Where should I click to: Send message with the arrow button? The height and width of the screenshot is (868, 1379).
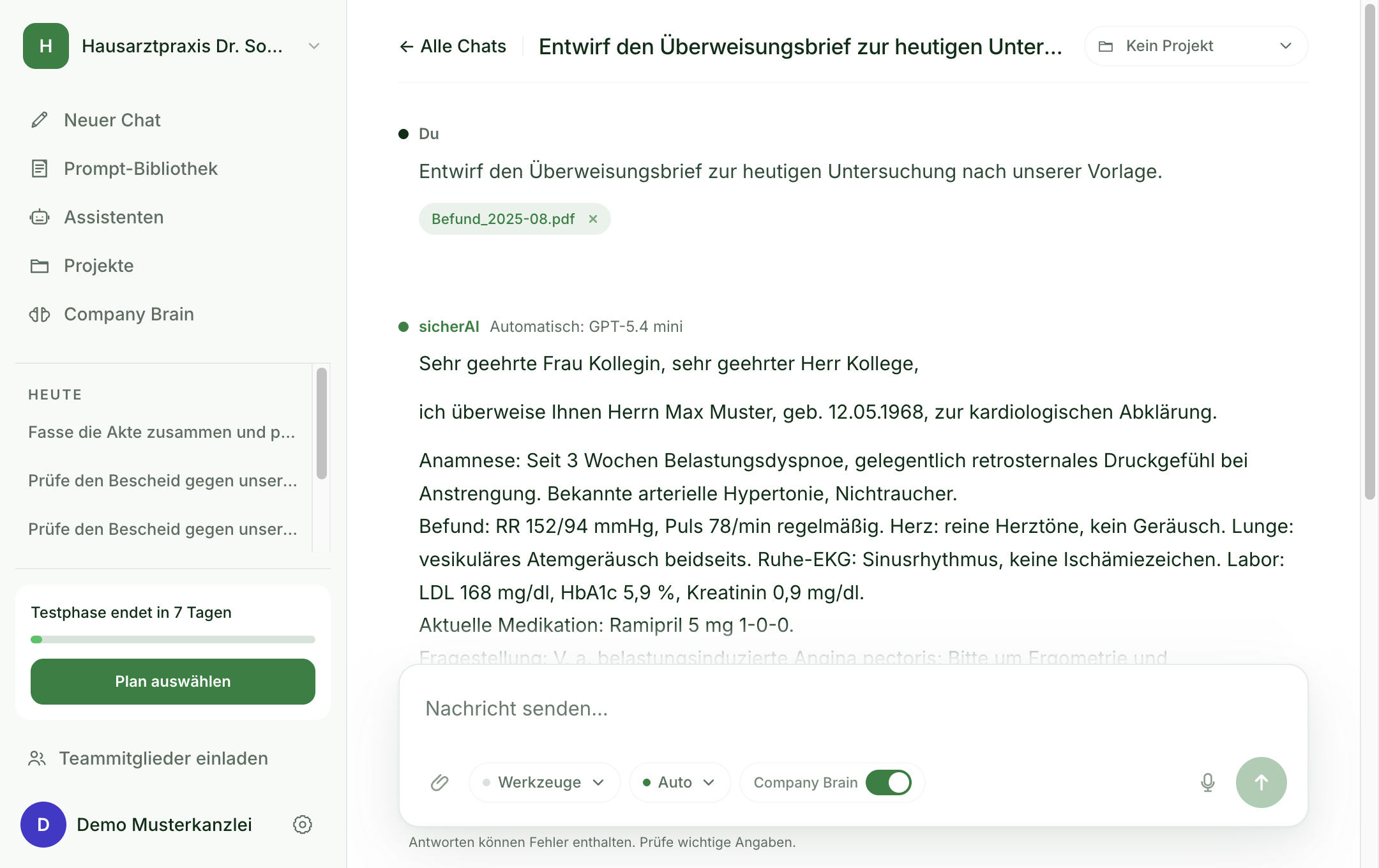point(1261,782)
